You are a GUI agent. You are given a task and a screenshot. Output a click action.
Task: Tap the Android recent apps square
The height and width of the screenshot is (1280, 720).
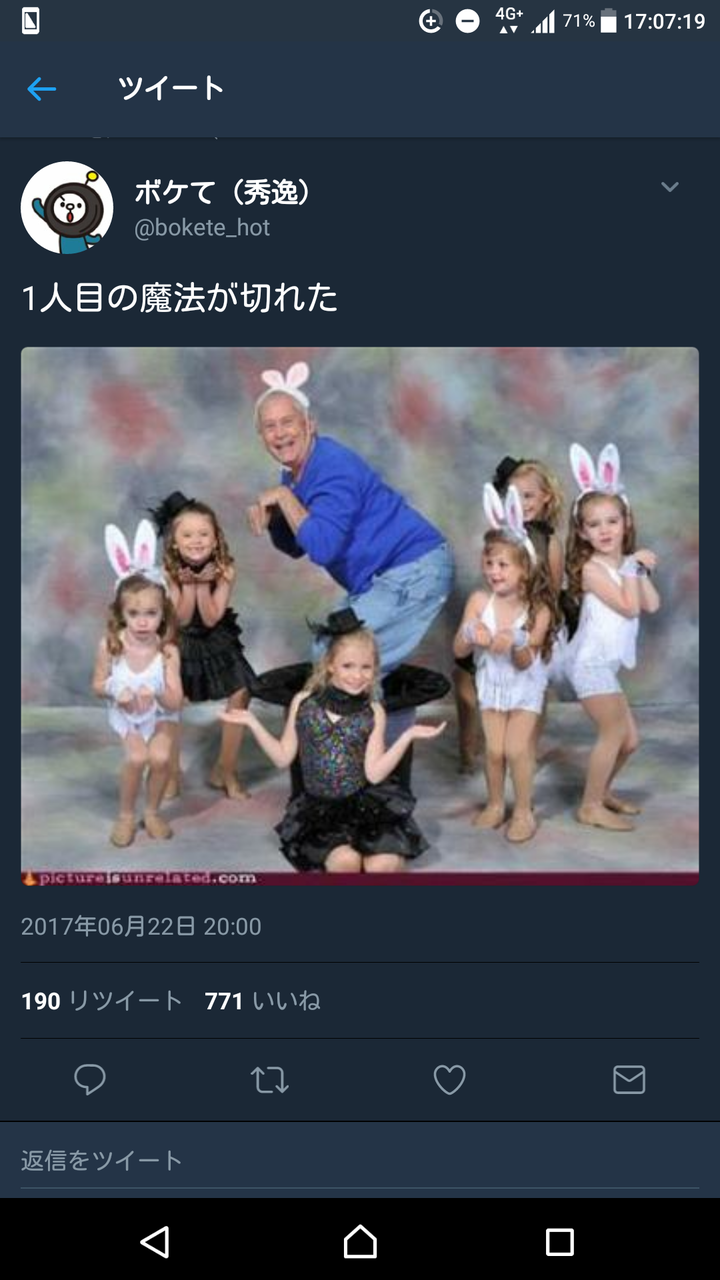(x=560, y=1241)
